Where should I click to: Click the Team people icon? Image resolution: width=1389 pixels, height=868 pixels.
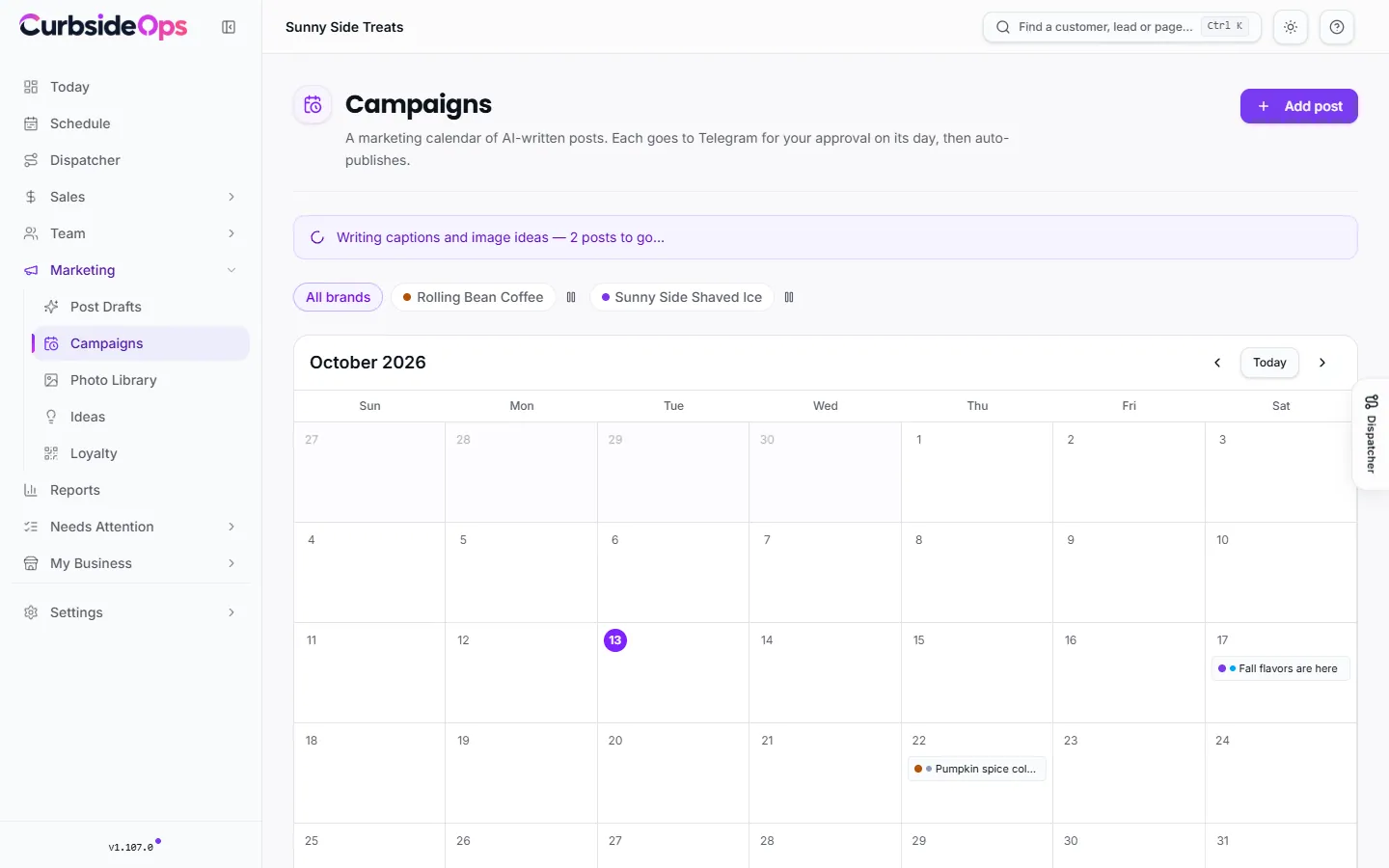31,233
